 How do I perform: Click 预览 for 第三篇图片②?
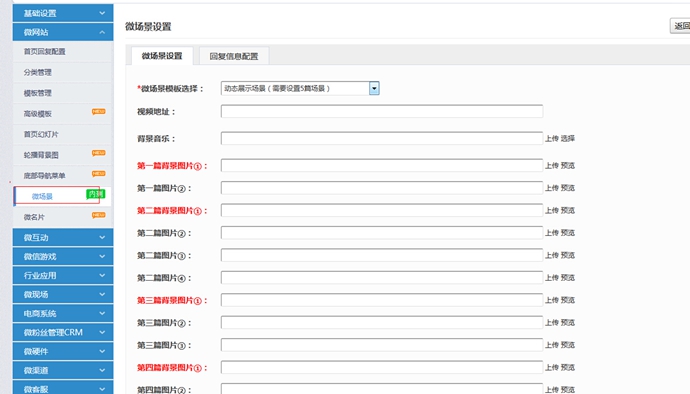pyautogui.click(x=568, y=323)
